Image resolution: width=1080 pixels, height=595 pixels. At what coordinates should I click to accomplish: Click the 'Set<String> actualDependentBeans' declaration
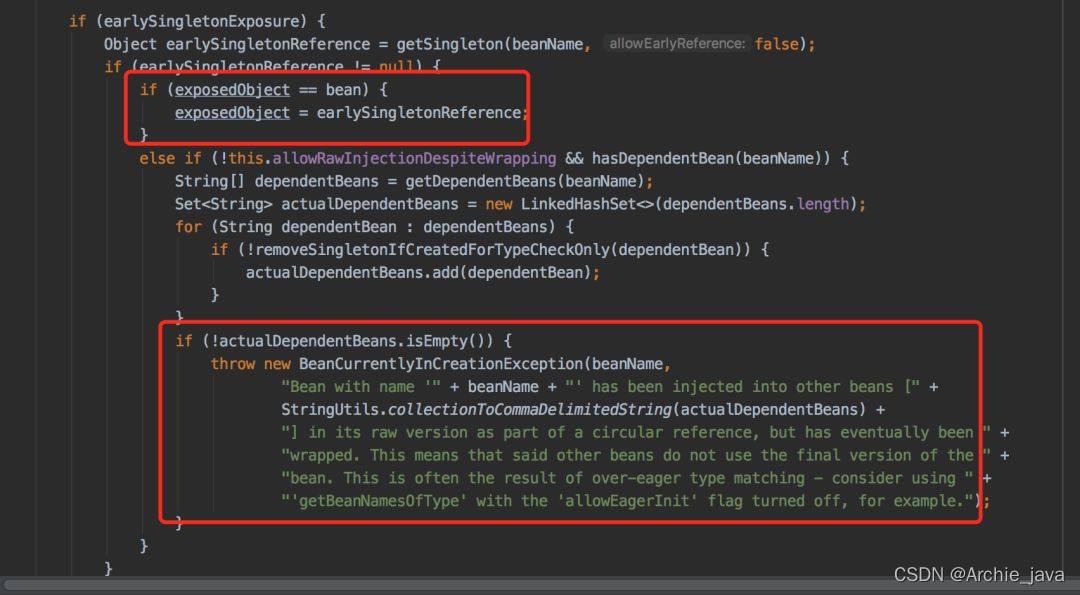[316, 204]
